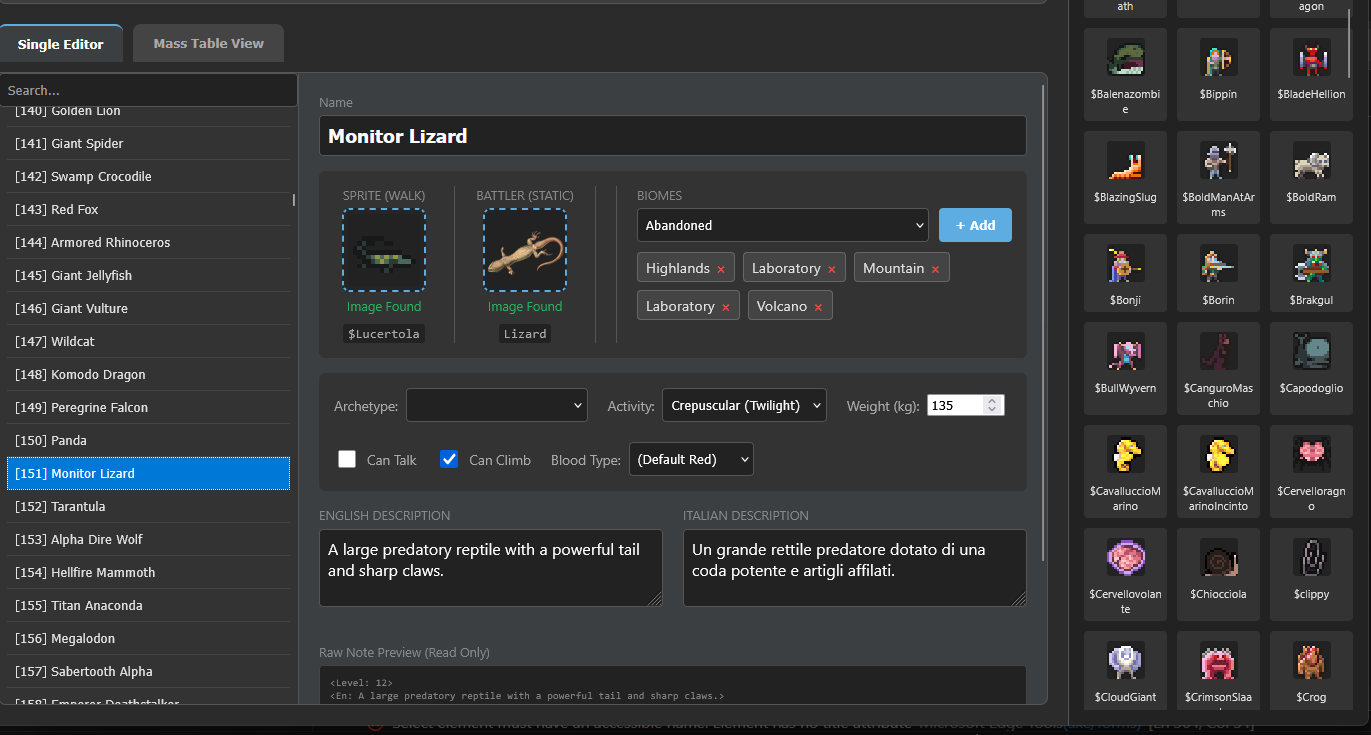Viewport: 1371px width, 735px height.
Task: Expand the Activity Crepuscular dropdown
Action: (744, 405)
